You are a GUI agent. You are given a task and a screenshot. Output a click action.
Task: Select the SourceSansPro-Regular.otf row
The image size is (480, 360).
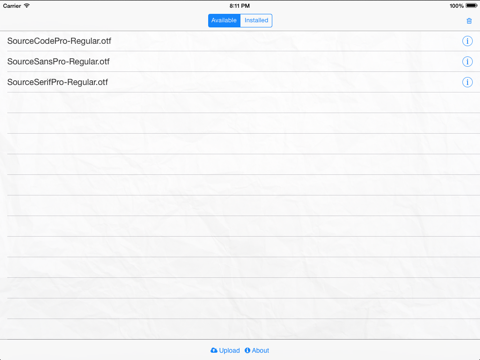click(240, 62)
